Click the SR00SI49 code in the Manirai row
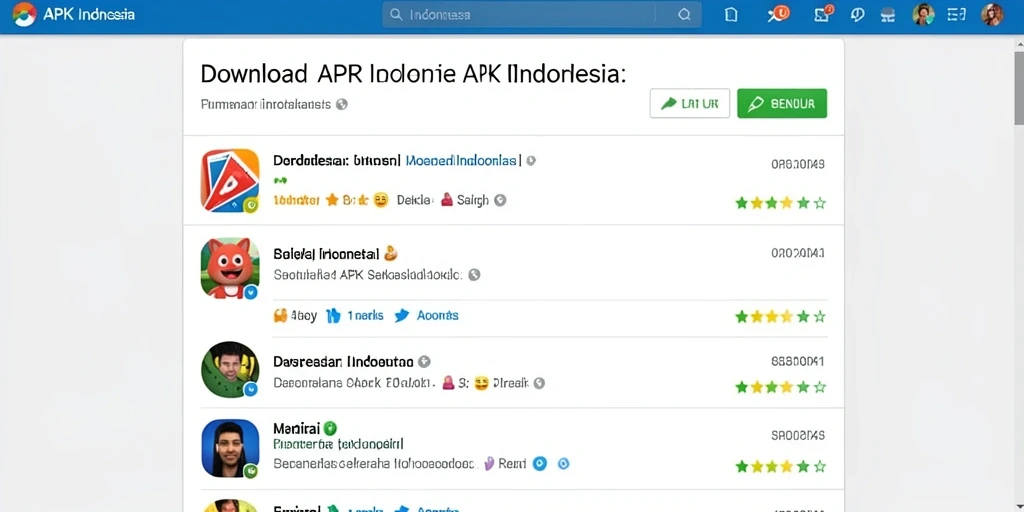Screen dimensions: 1024x512 click(x=798, y=434)
